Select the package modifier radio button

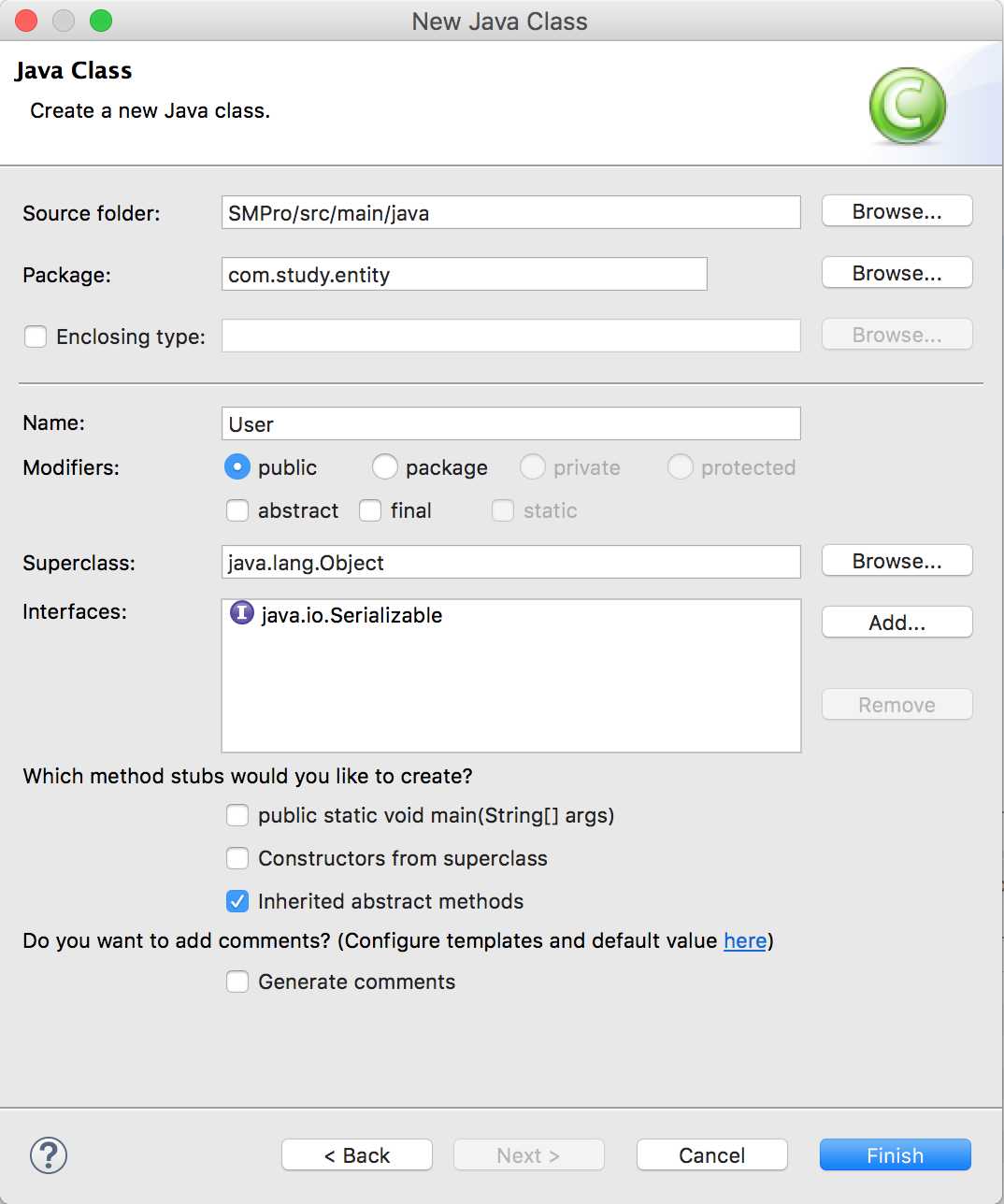(x=385, y=466)
